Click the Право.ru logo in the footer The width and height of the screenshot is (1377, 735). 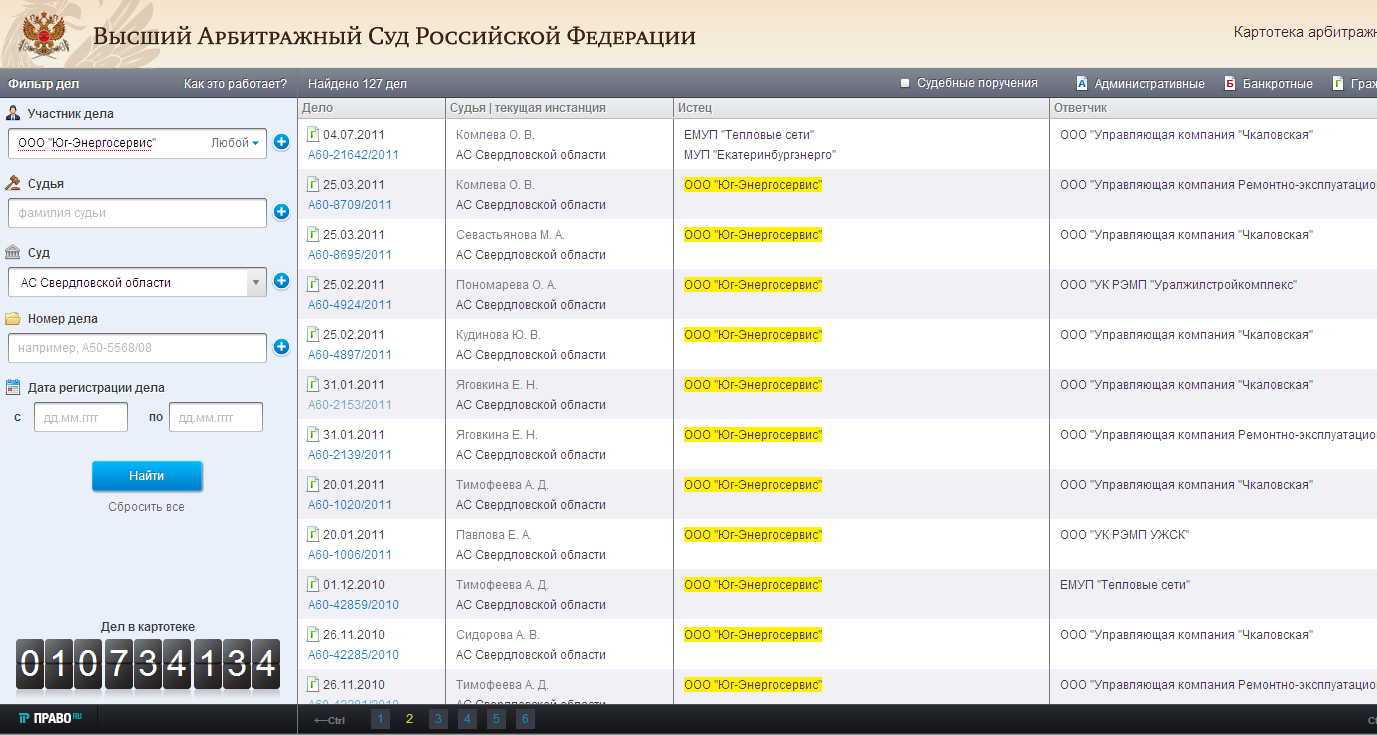click(50, 719)
